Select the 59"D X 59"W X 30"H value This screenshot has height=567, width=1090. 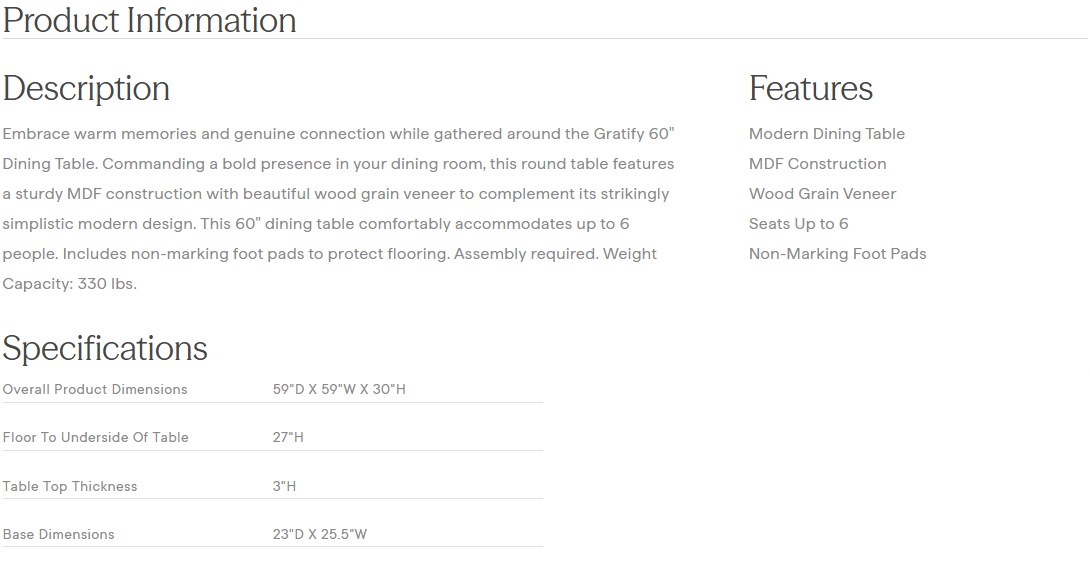(339, 389)
